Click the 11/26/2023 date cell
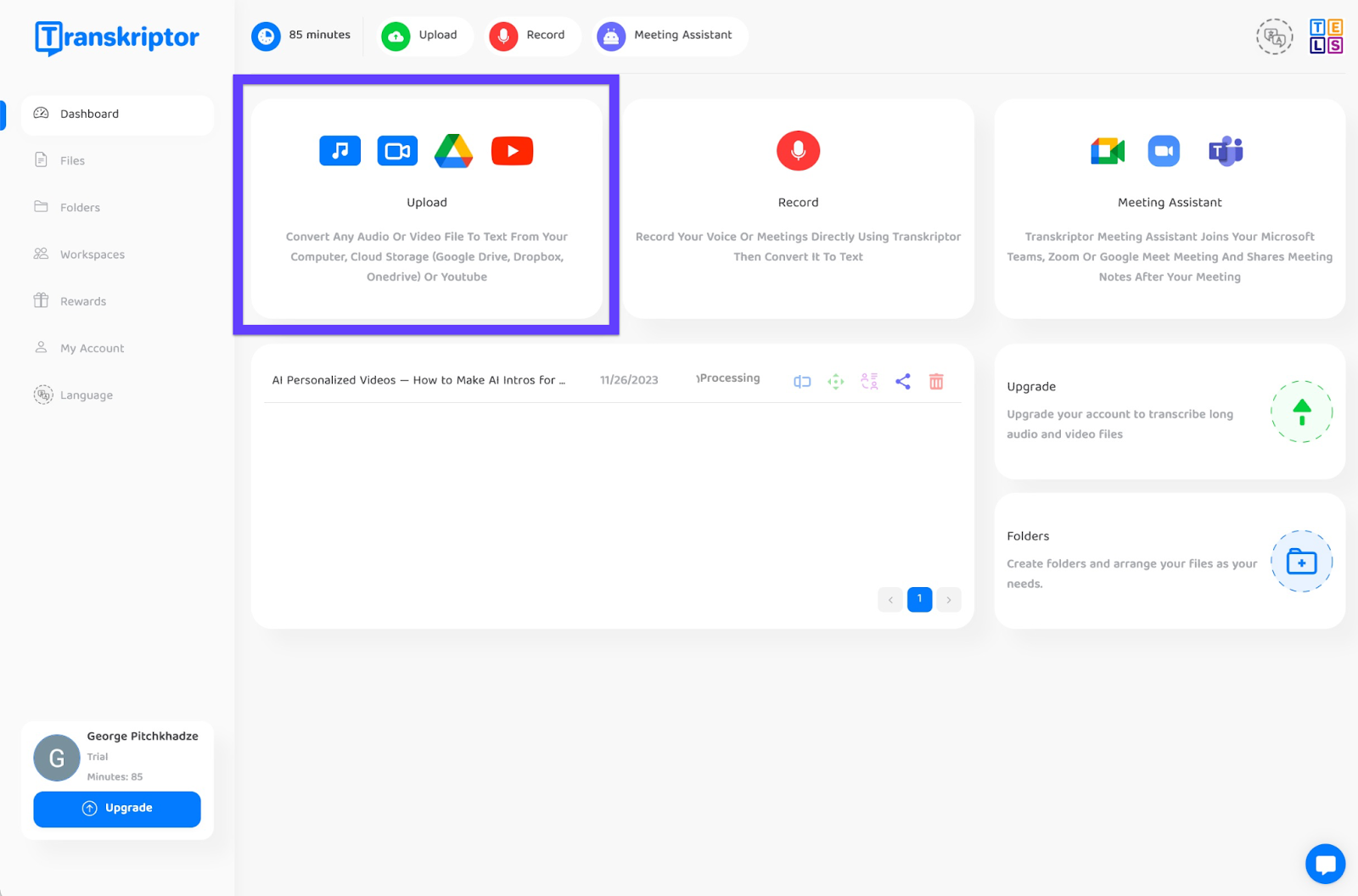This screenshot has width=1358, height=896. (x=629, y=380)
